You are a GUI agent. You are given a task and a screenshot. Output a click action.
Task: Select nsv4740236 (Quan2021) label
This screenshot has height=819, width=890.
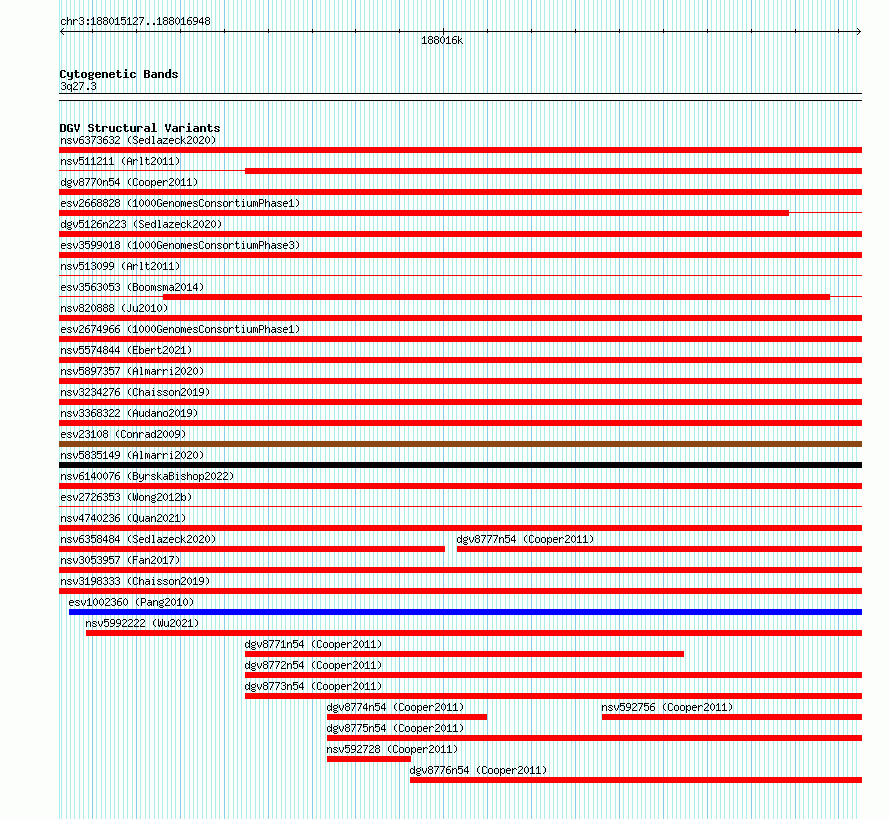[123, 518]
